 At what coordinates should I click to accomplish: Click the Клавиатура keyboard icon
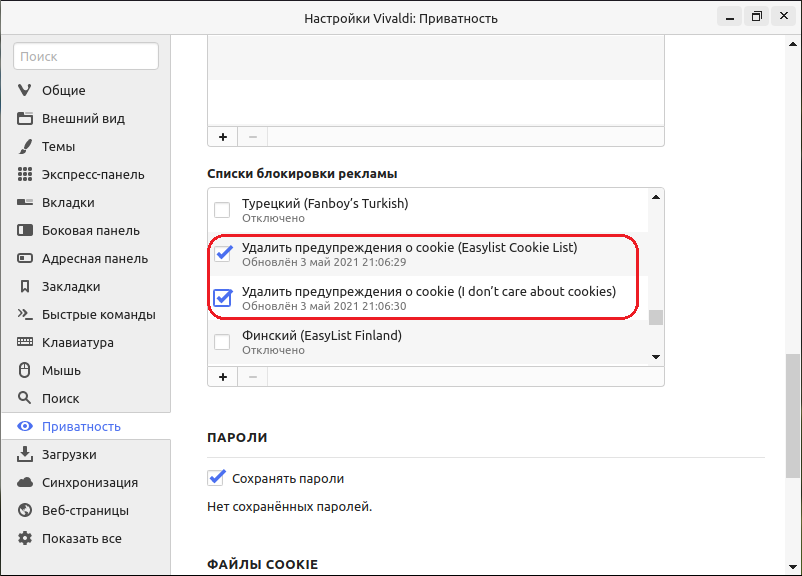pos(25,342)
